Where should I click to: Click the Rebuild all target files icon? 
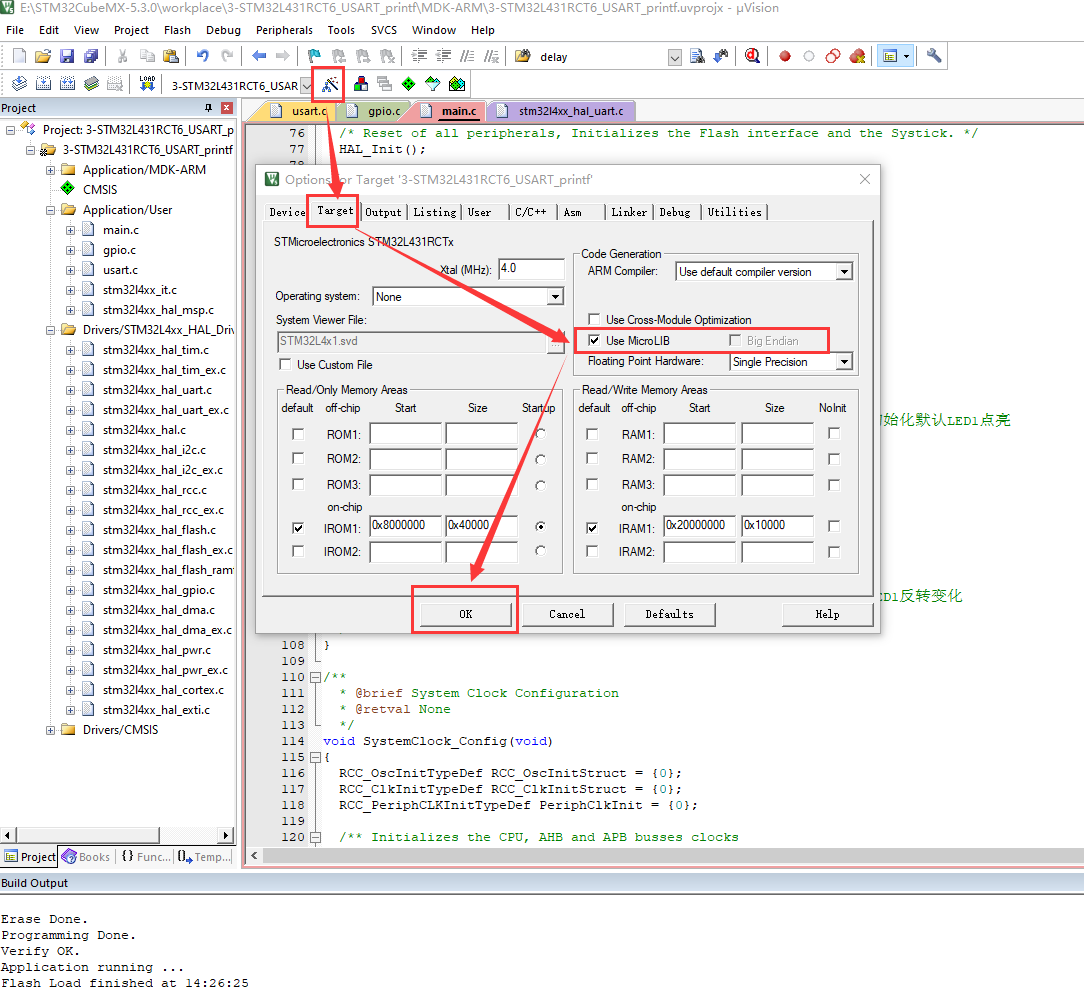(x=67, y=85)
